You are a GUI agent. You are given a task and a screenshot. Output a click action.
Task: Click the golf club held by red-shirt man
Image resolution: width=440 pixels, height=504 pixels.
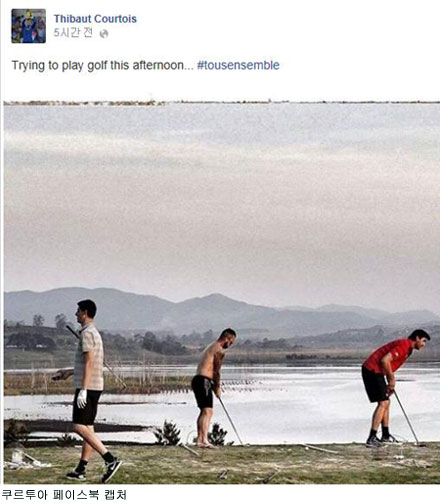coord(408,419)
